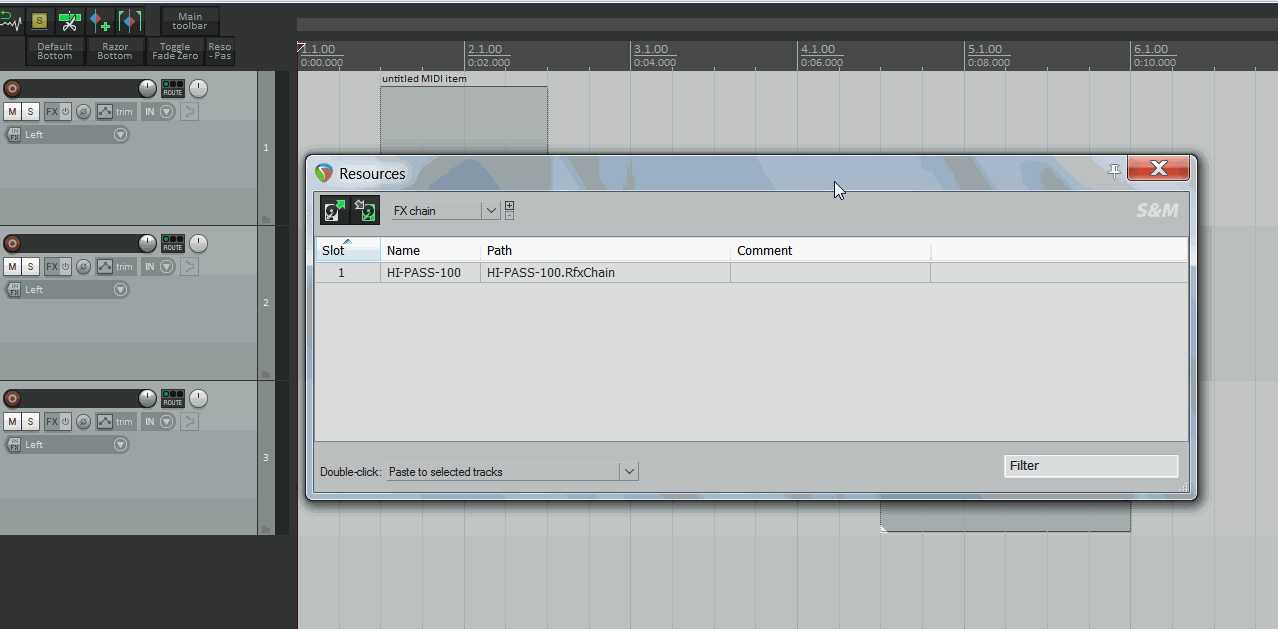Solo track 3 with S button
This screenshot has height=629, width=1278.
point(30,421)
